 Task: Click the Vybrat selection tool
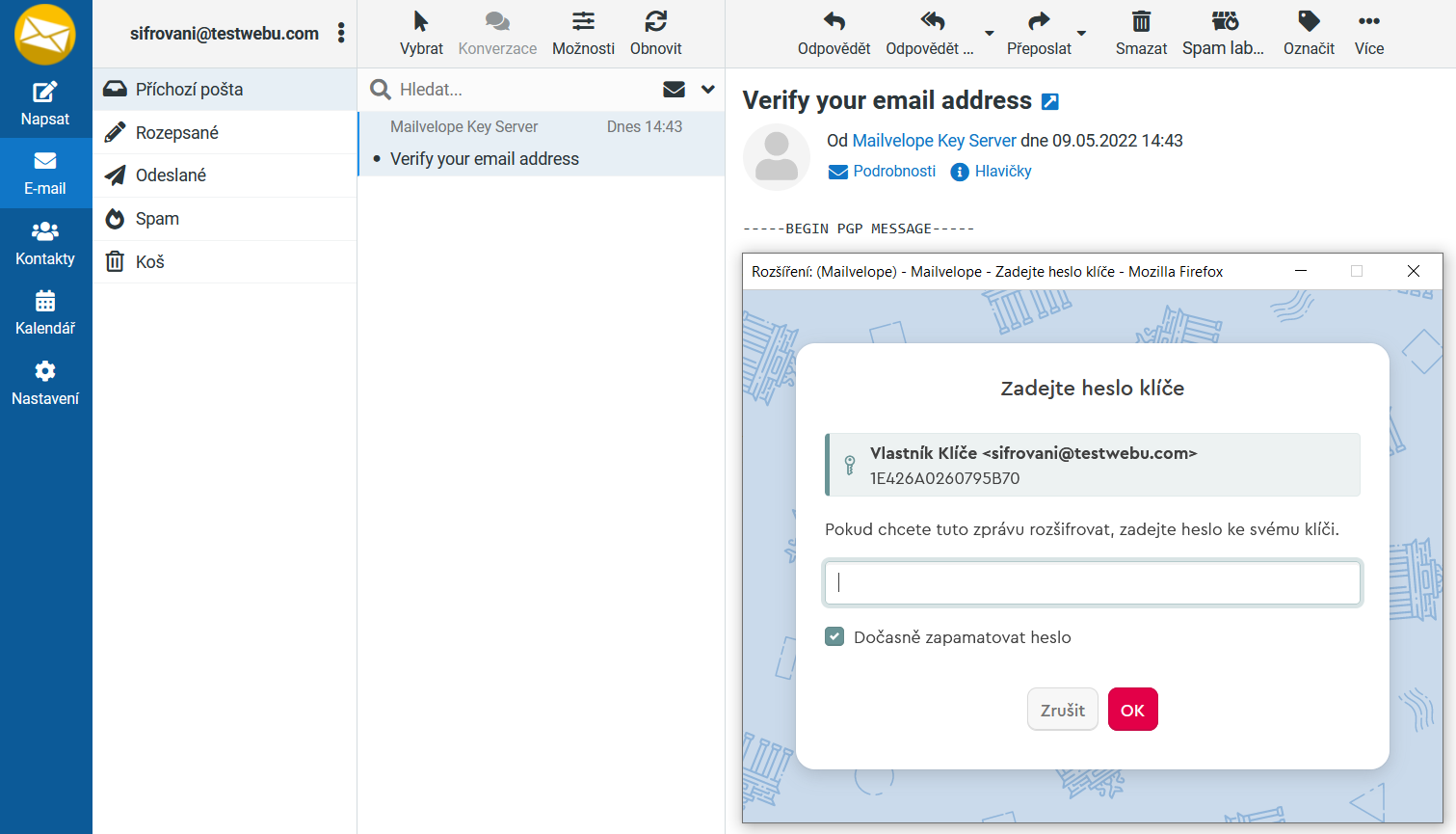pyautogui.click(x=421, y=34)
